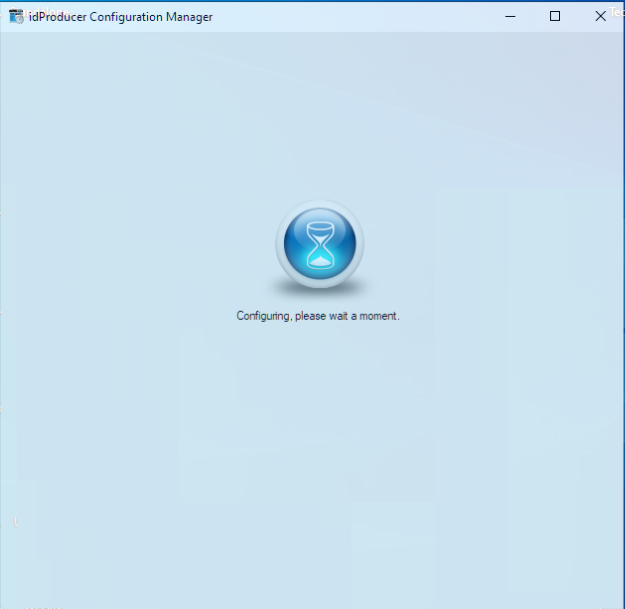Screen dimensions: 625x609
Task: Minimize the idProducer Configuration Manager window
Action: point(510,16)
